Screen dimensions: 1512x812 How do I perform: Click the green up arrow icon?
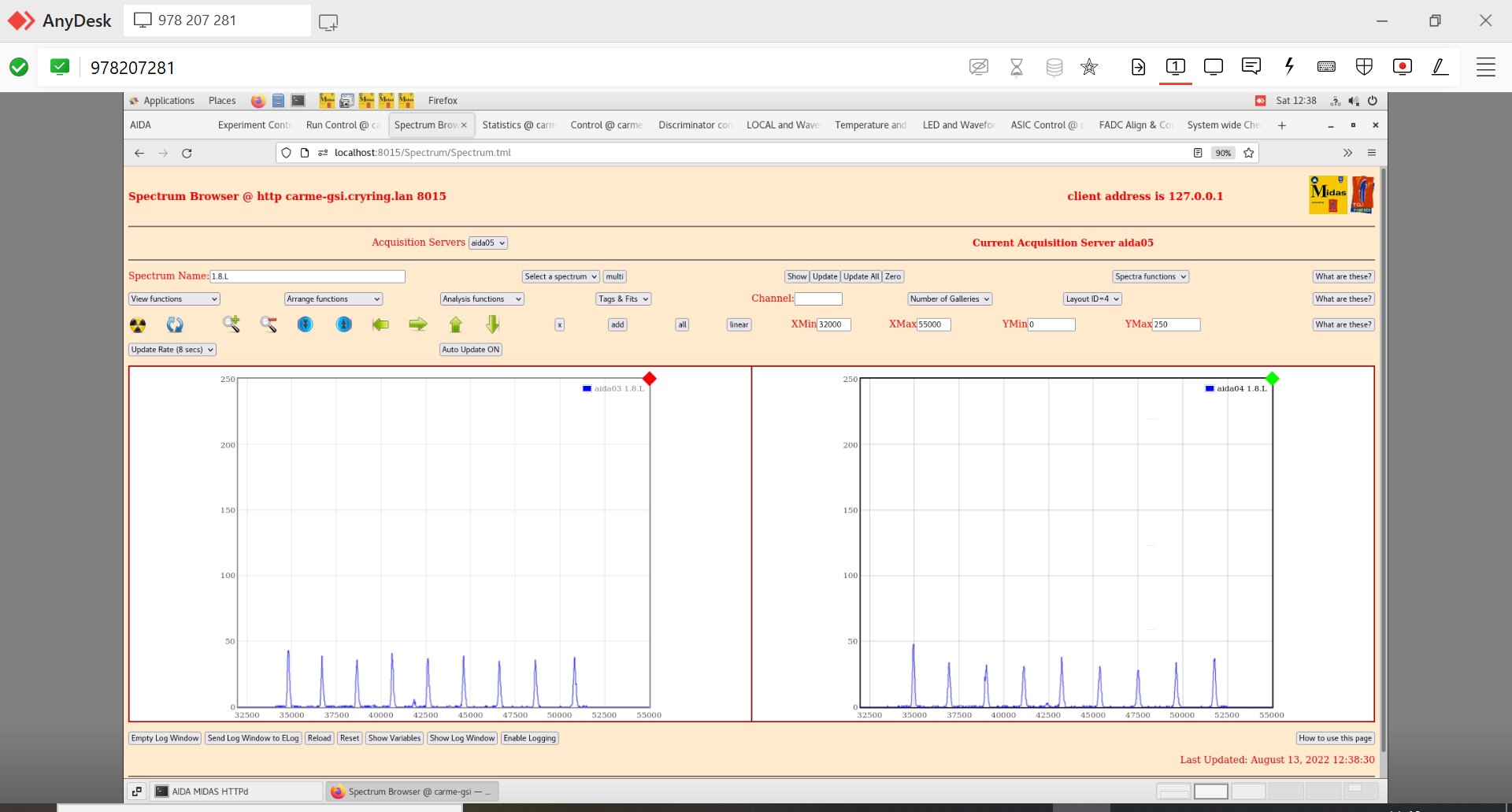pos(455,324)
